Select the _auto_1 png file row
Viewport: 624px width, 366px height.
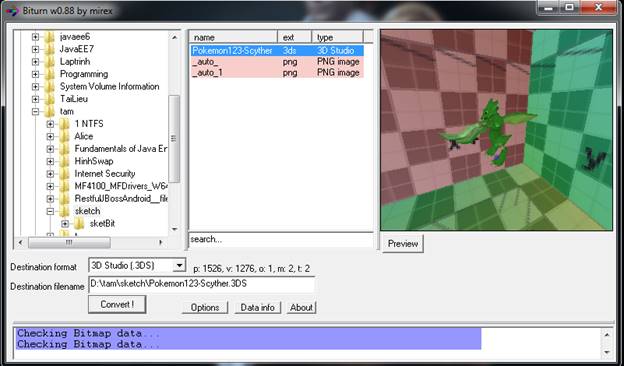coord(277,73)
